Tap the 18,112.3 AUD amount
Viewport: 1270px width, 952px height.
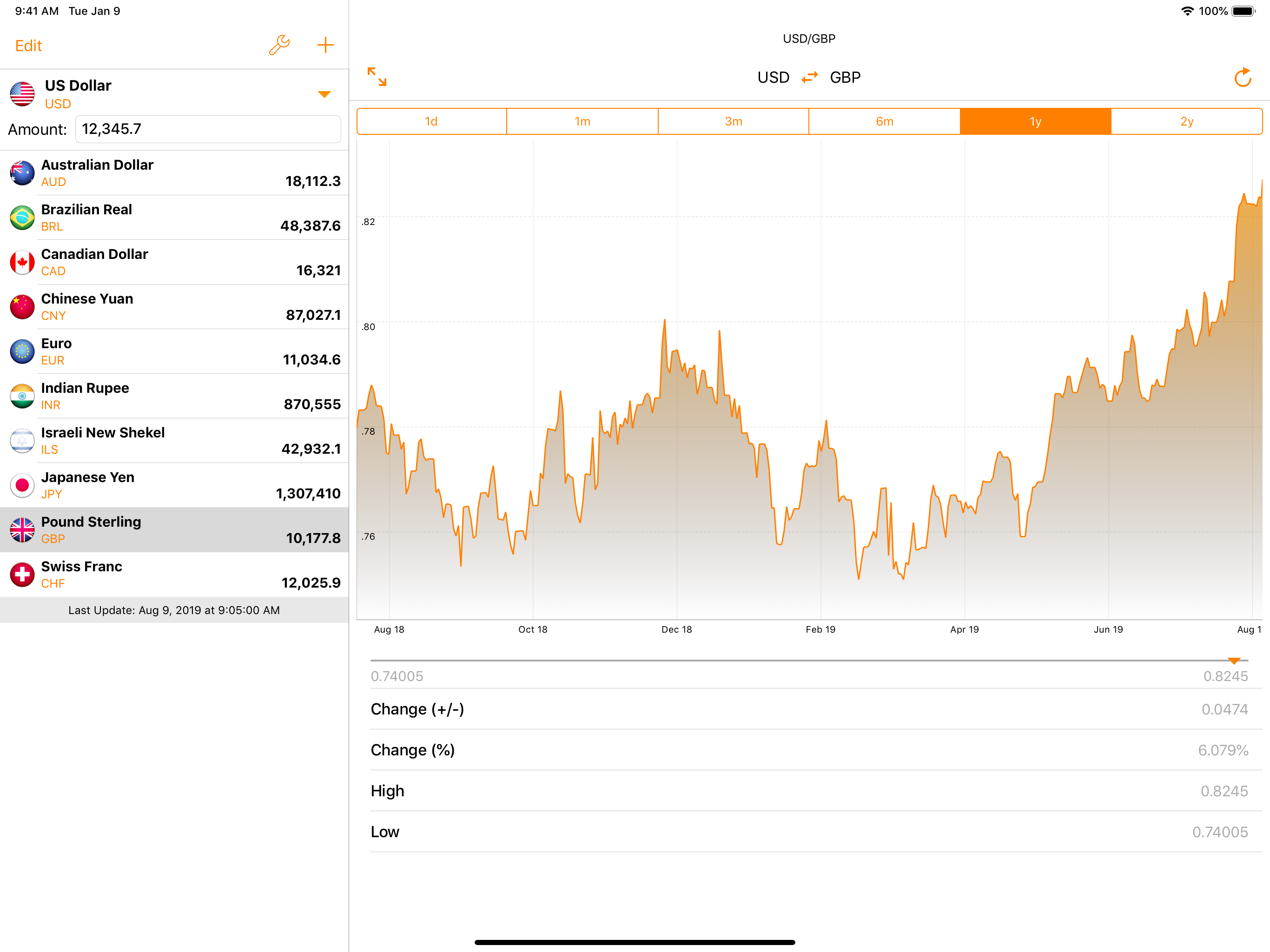313,181
